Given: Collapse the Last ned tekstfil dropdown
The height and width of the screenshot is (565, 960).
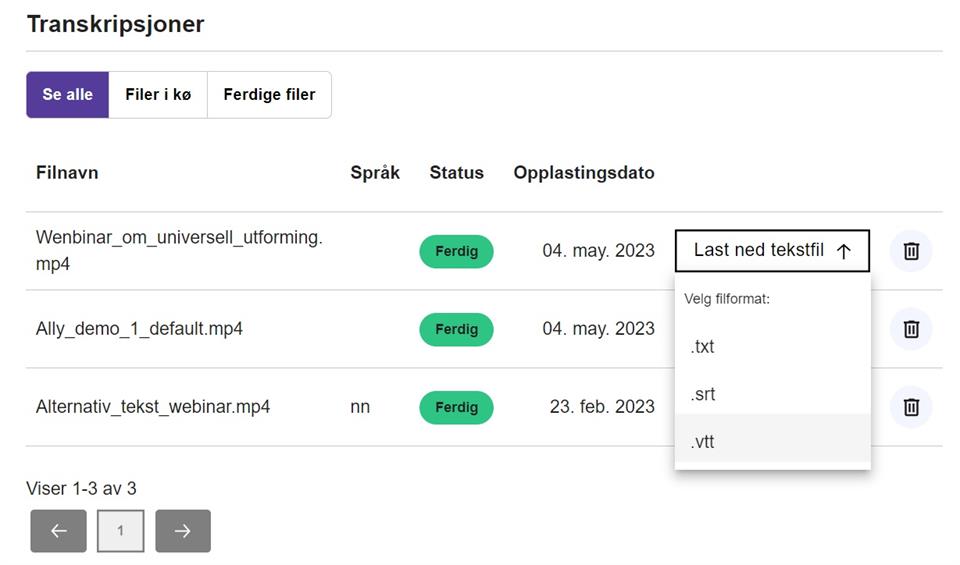Looking at the screenshot, I should (x=772, y=251).
